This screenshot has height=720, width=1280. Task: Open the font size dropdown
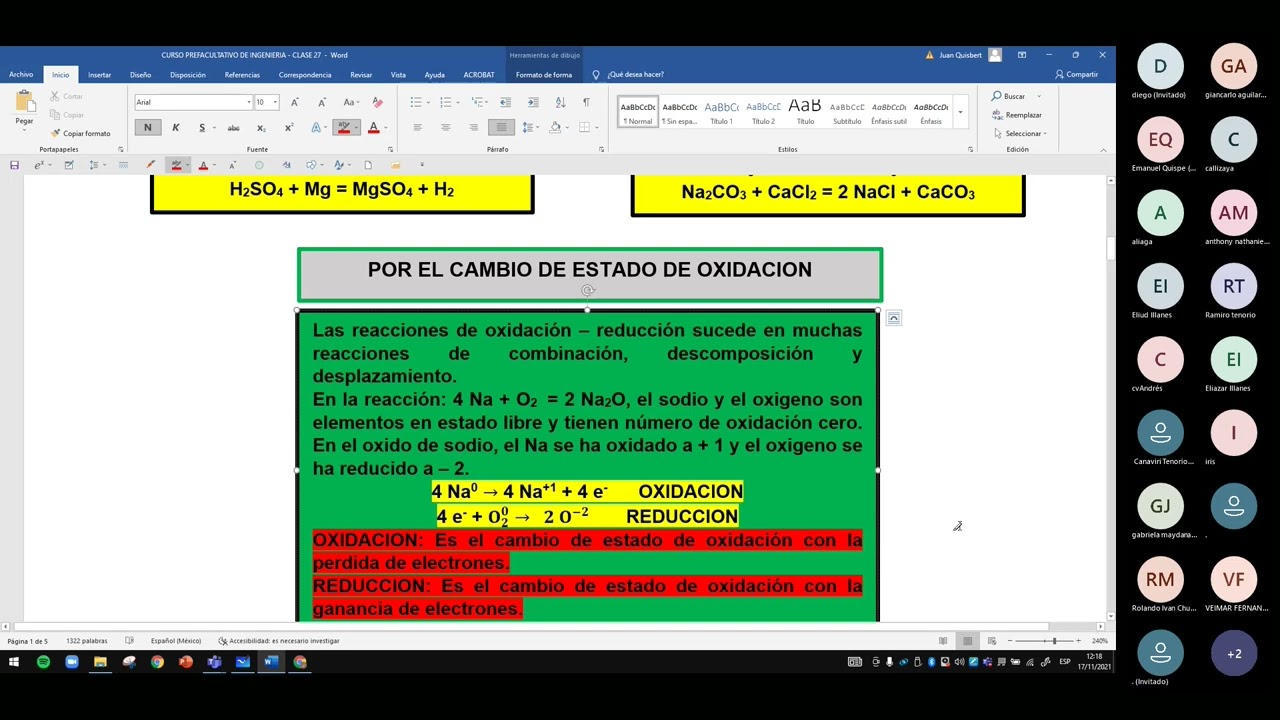tap(276, 102)
